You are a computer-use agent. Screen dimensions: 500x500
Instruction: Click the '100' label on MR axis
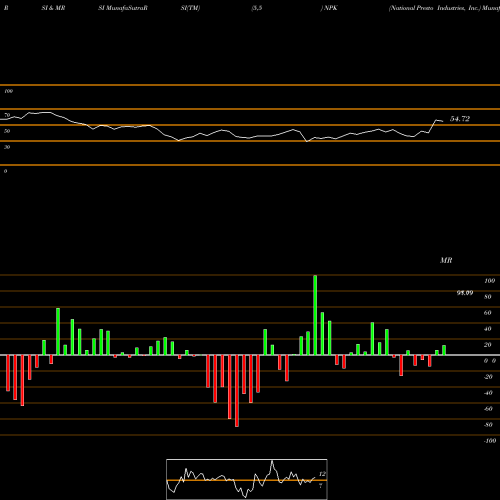point(489,281)
